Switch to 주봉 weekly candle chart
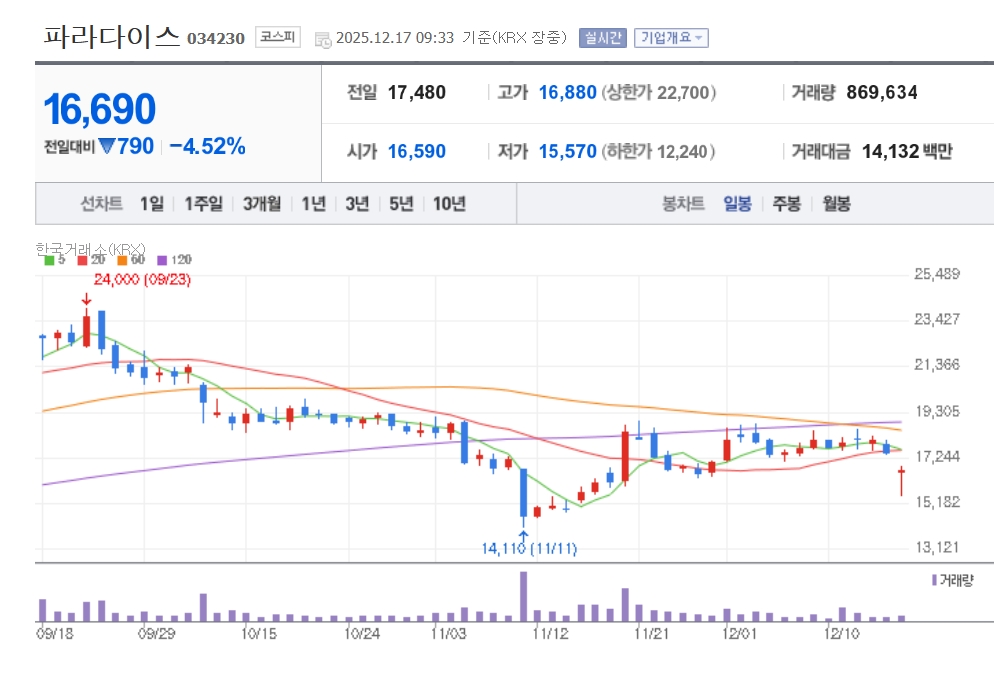Screen dimensions: 994x681 (787, 204)
